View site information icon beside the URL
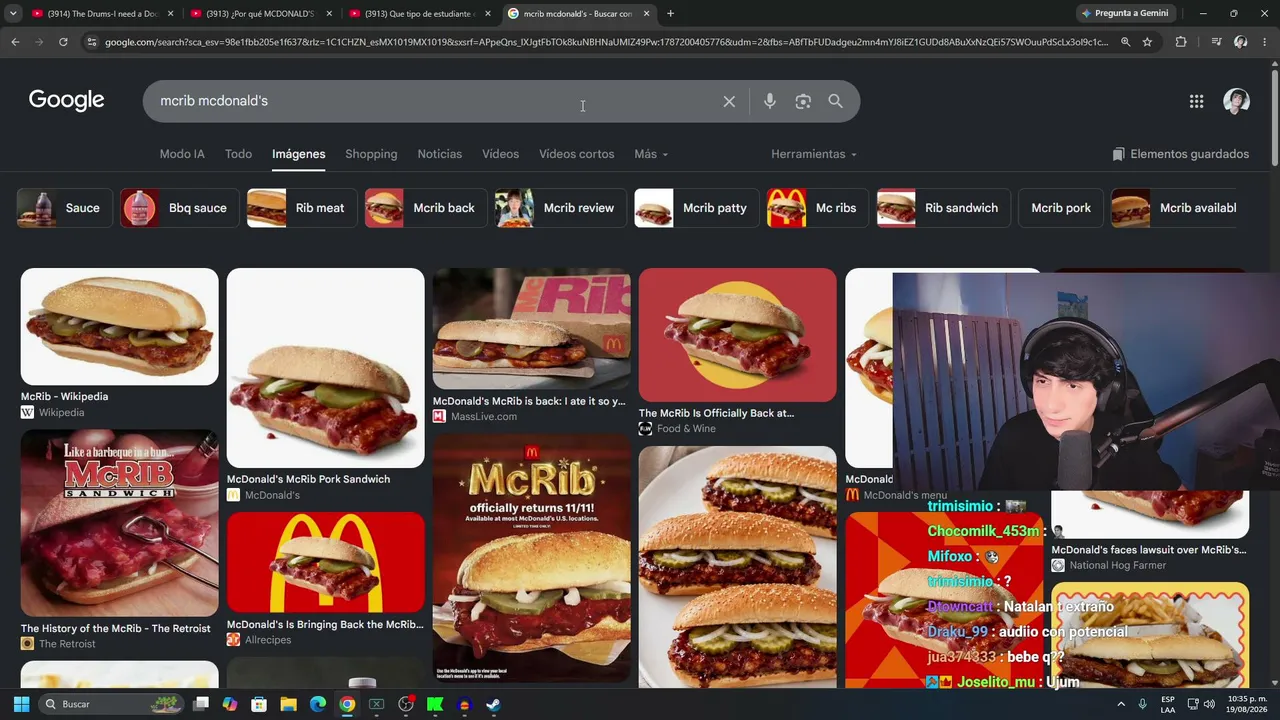Image resolution: width=1280 pixels, height=720 pixels. coord(92,42)
